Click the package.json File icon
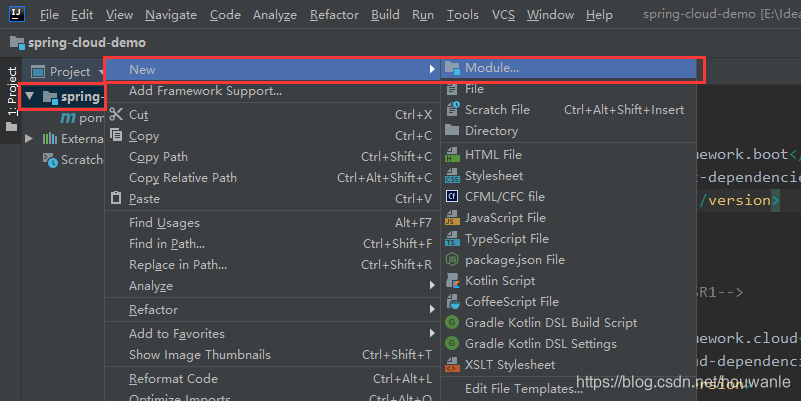Viewport: 801px width, 401px height. [452, 260]
